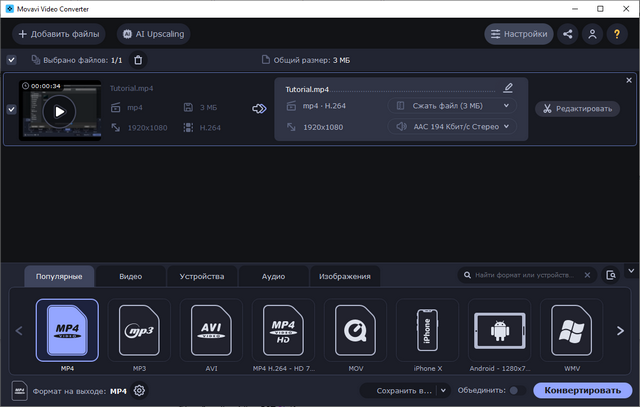The width and height of the screenshot is (640, 407).
Task: Click the MP4 output format file icon
Action: click(20, 391)
